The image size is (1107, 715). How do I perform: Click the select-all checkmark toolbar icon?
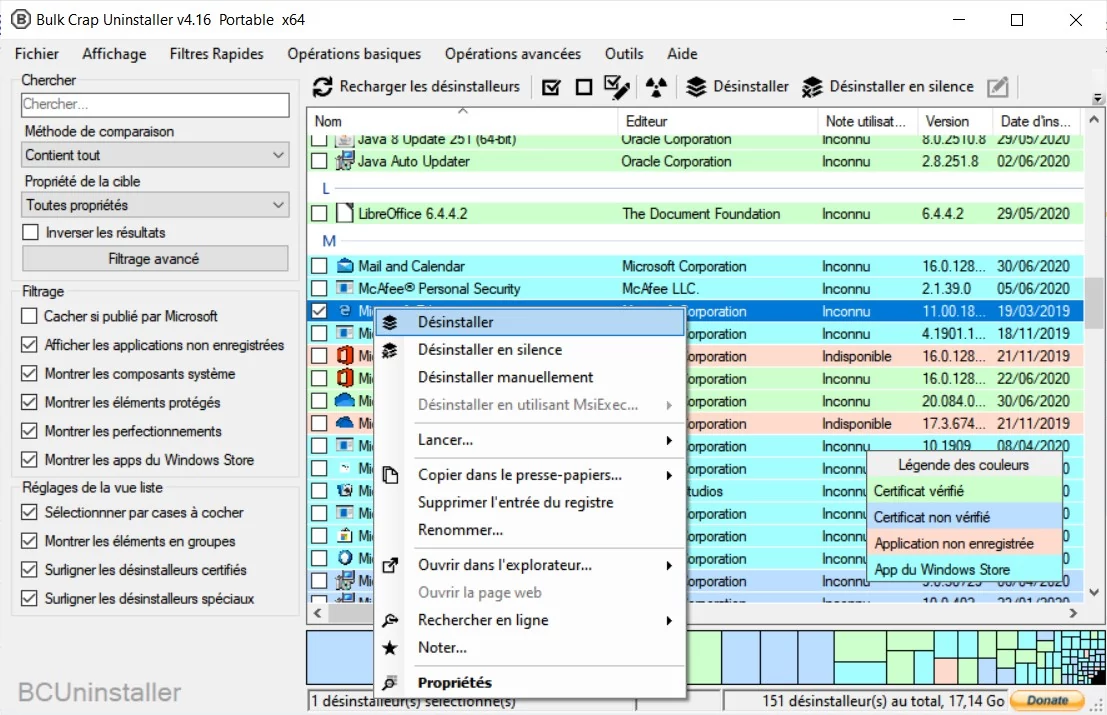click(551, 87)
